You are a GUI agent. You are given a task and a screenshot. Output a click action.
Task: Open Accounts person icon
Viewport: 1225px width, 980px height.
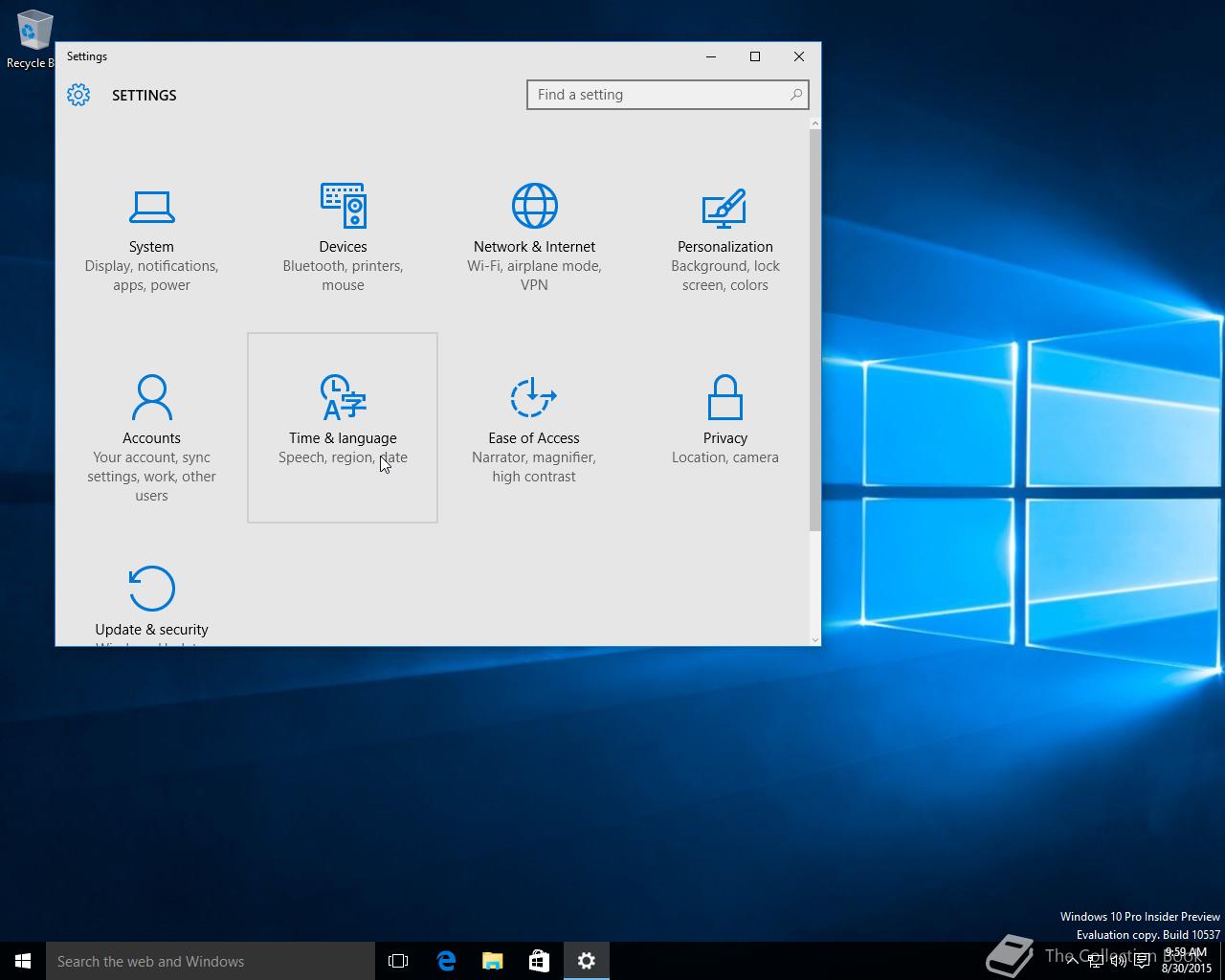pyautogui.click(x=151, y=397)
